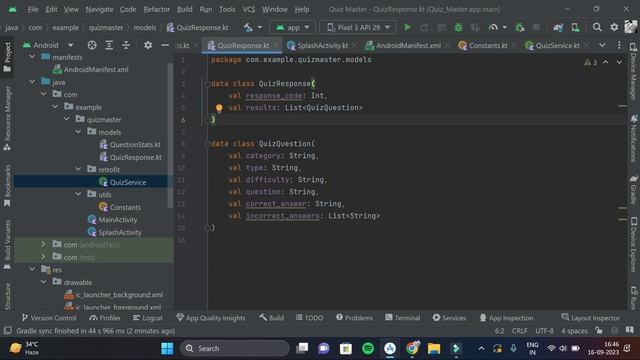This screenshot has width=640, height=360.
Task: Collapse the retrofit package
Action: click(x=78, y=169)
